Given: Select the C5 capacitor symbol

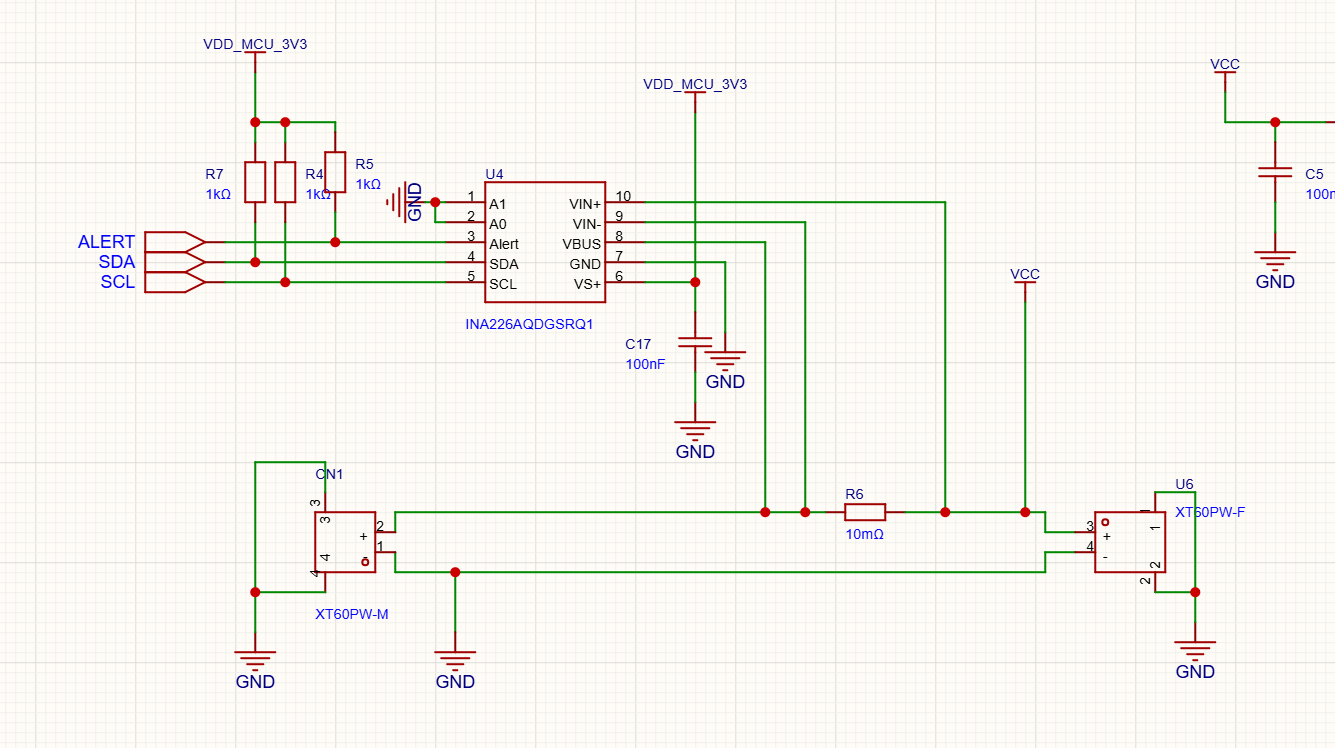Looking at the screenshot, I should (1275, 172).
